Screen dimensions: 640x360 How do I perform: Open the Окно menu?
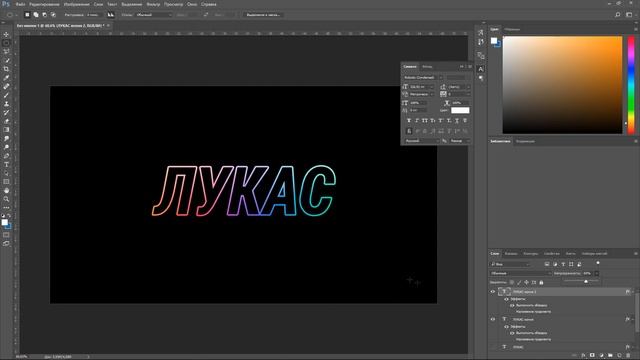coord(192,4)
